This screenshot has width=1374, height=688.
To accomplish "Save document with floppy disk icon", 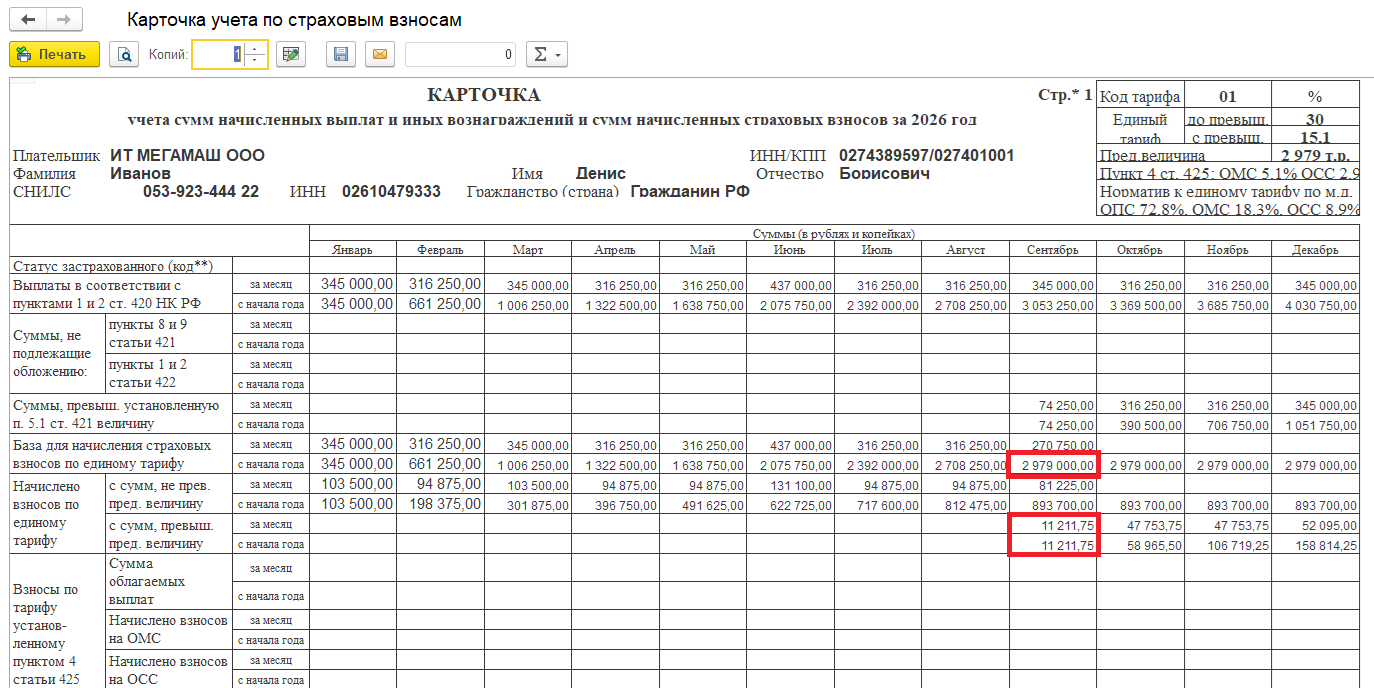I will pos(341,54).
